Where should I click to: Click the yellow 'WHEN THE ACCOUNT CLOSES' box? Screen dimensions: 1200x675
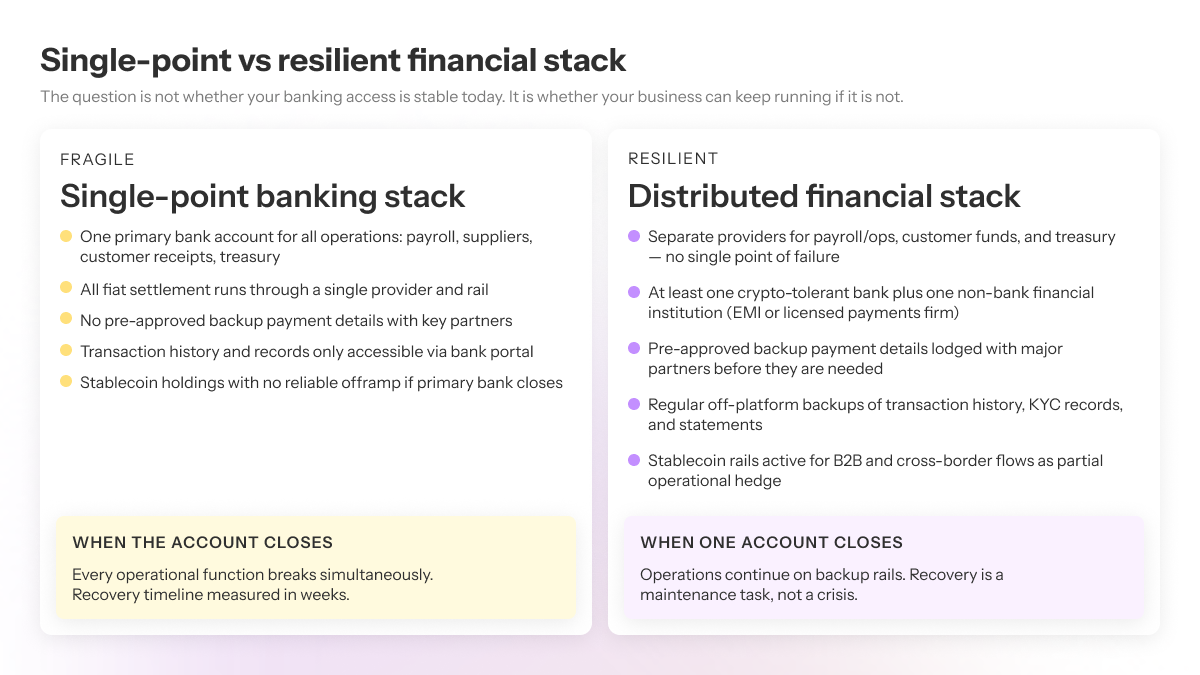pyautogui.click(x=316, y=568)
